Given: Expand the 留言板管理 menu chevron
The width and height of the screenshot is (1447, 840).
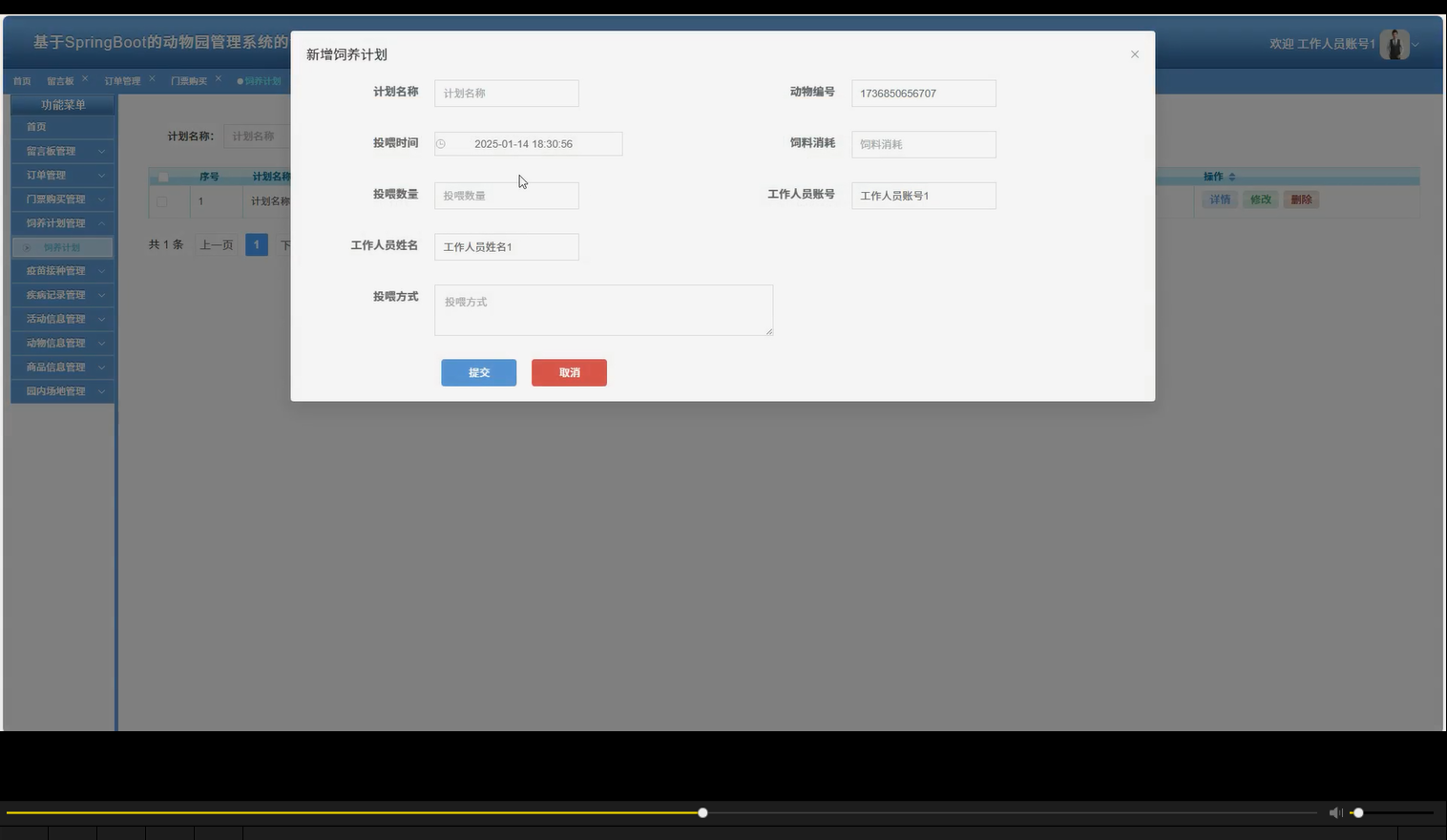Looking at the screenshot, I should pyautogui.click(x=101, y=151).
